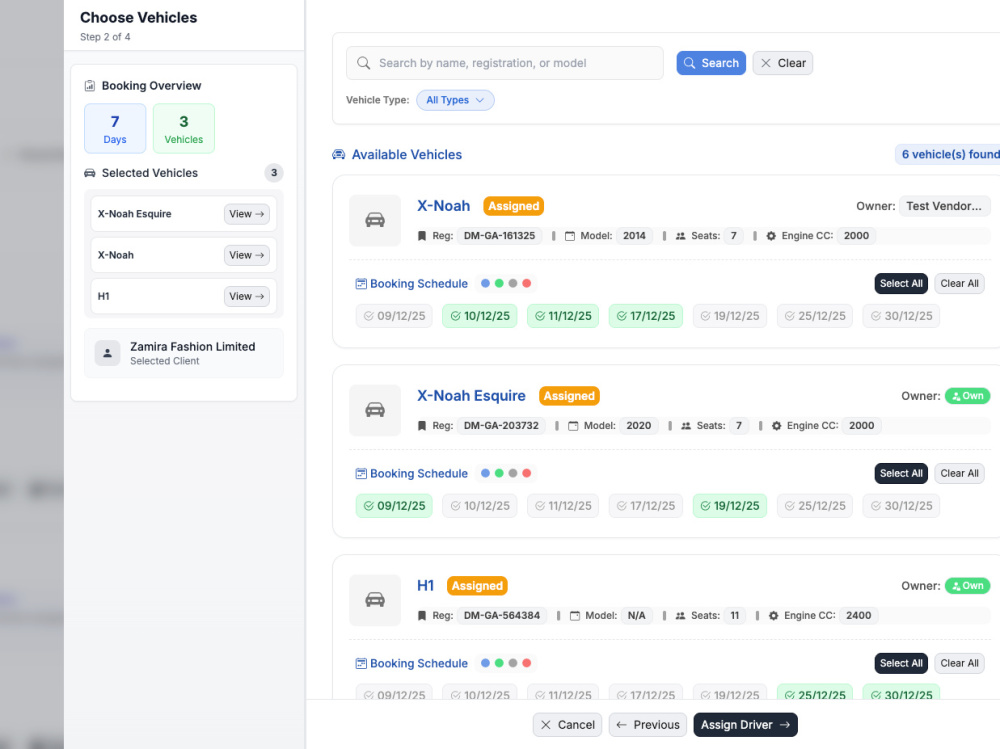Click the search magnifier icon in input
Screen dimensions: 1000x749
click(364, 63)
